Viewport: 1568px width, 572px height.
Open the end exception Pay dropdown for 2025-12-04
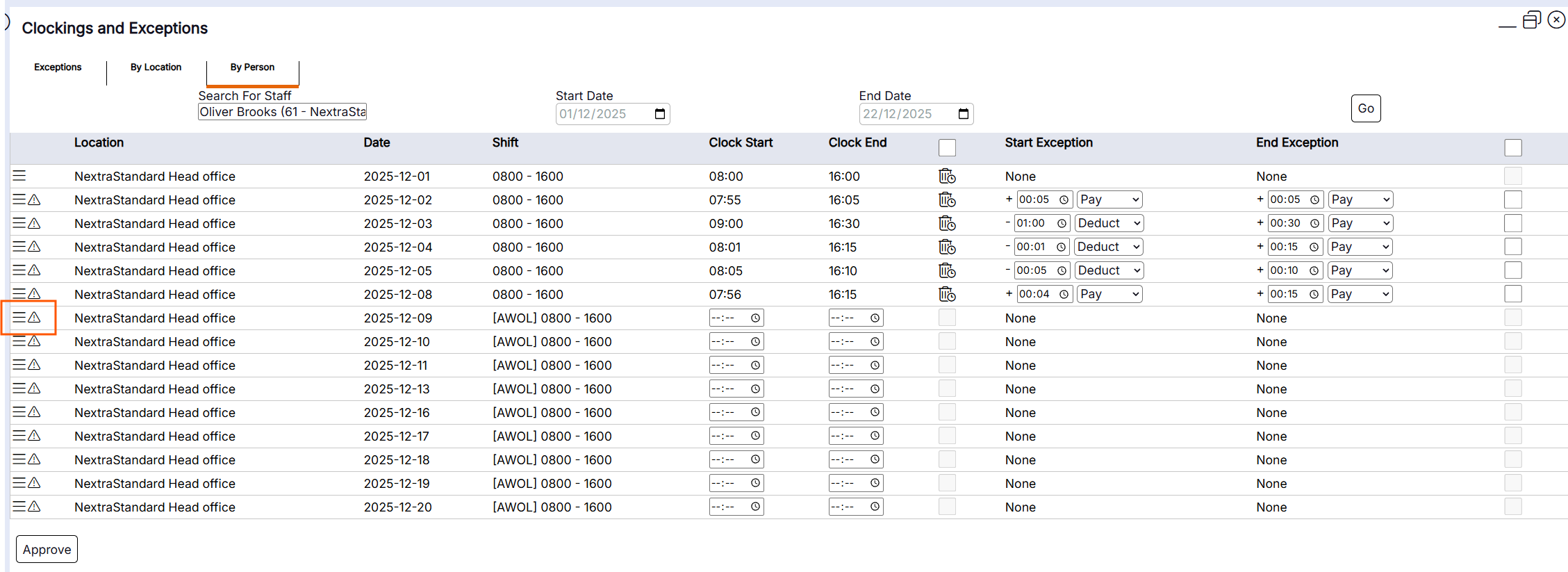[x=1360, y=247]
